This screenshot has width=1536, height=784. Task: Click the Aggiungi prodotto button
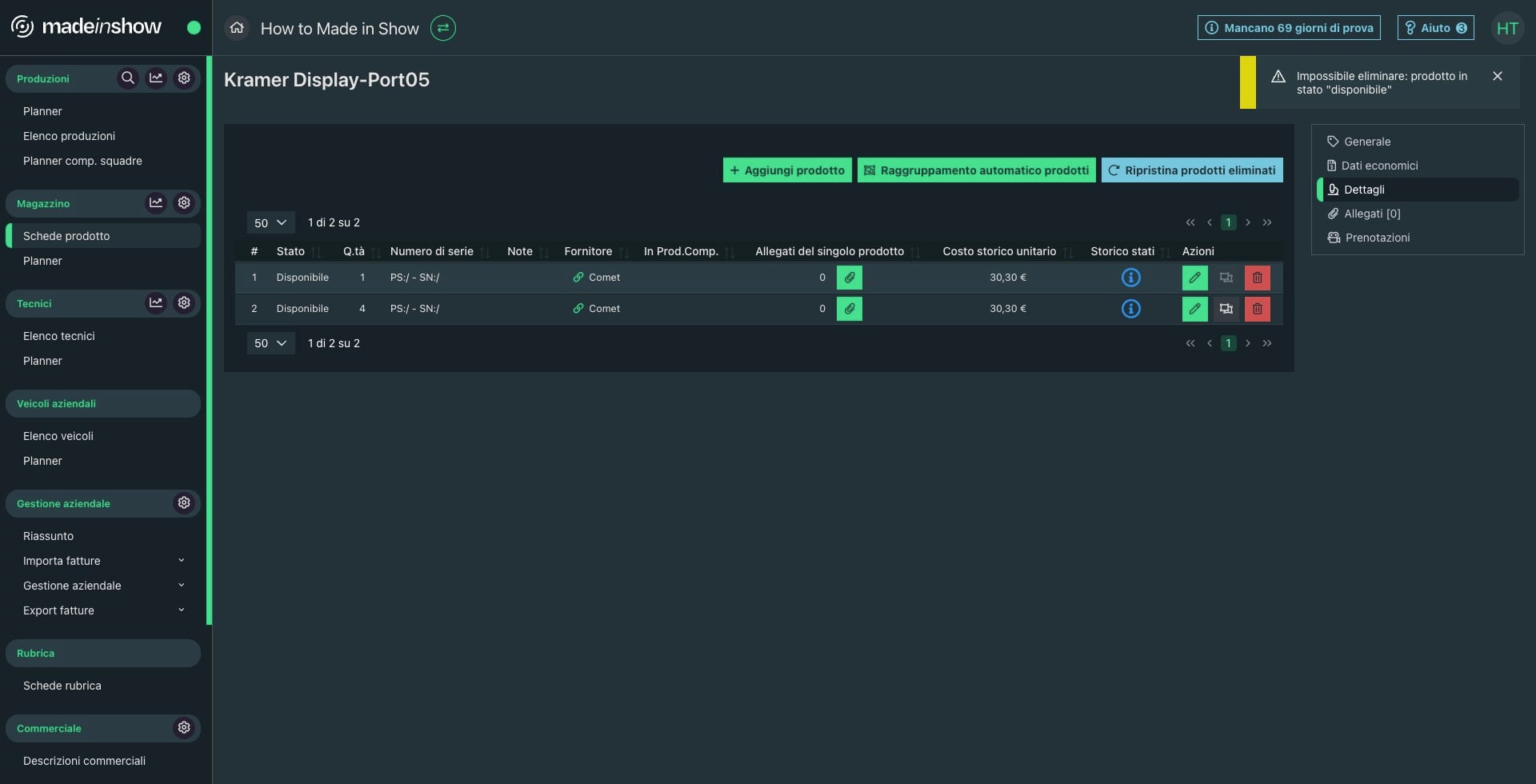click(787, 170)
